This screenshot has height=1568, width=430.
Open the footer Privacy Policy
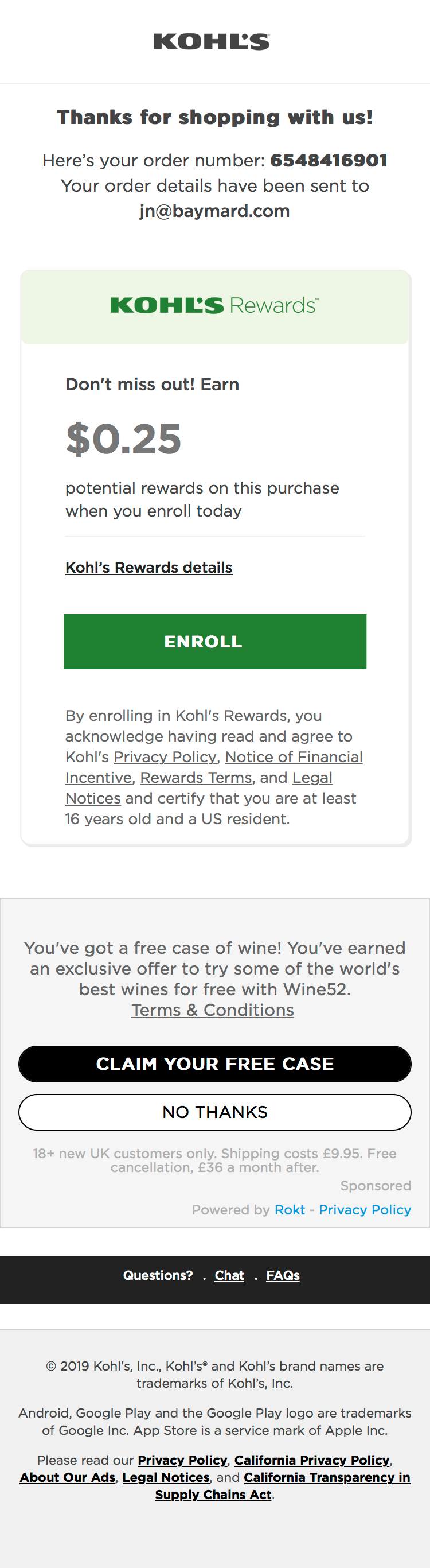[182, 1460]
